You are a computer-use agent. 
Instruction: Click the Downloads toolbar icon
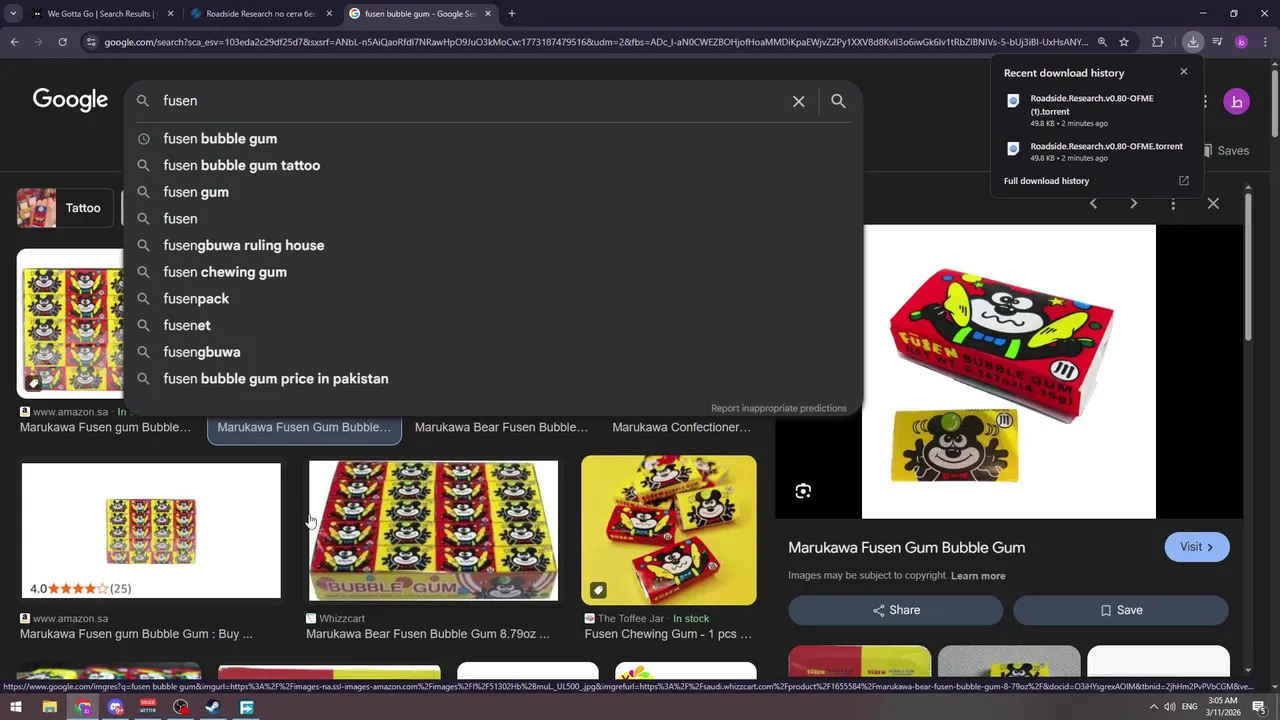1193,42
